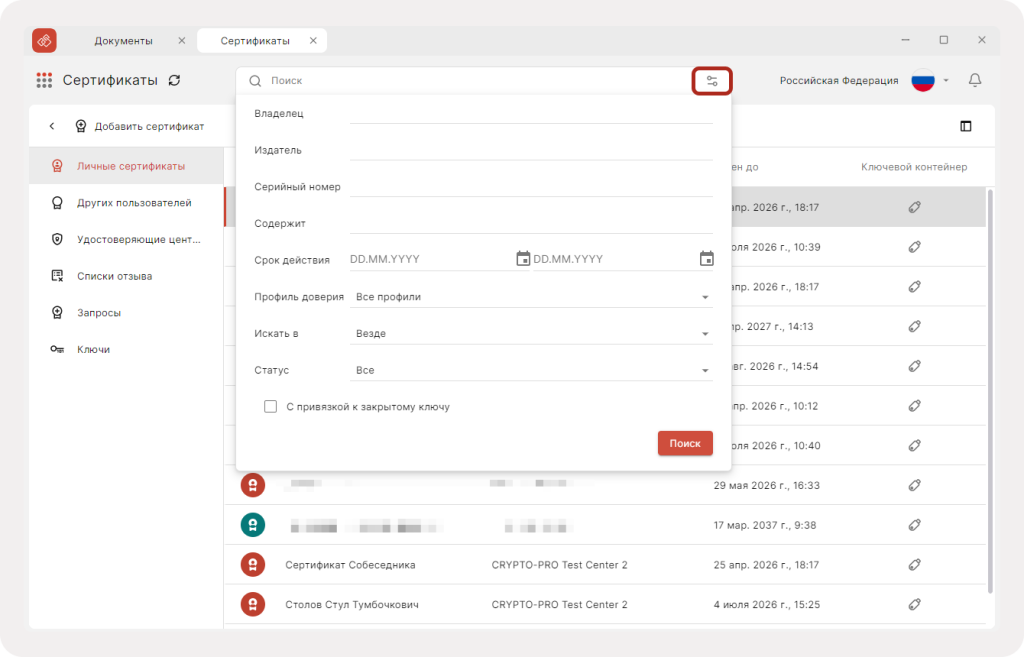Image resolution: width=1024 pixels, height=657 pixels.
Task: Toggle the advanced search filter icon
Action: pos(712,81)
